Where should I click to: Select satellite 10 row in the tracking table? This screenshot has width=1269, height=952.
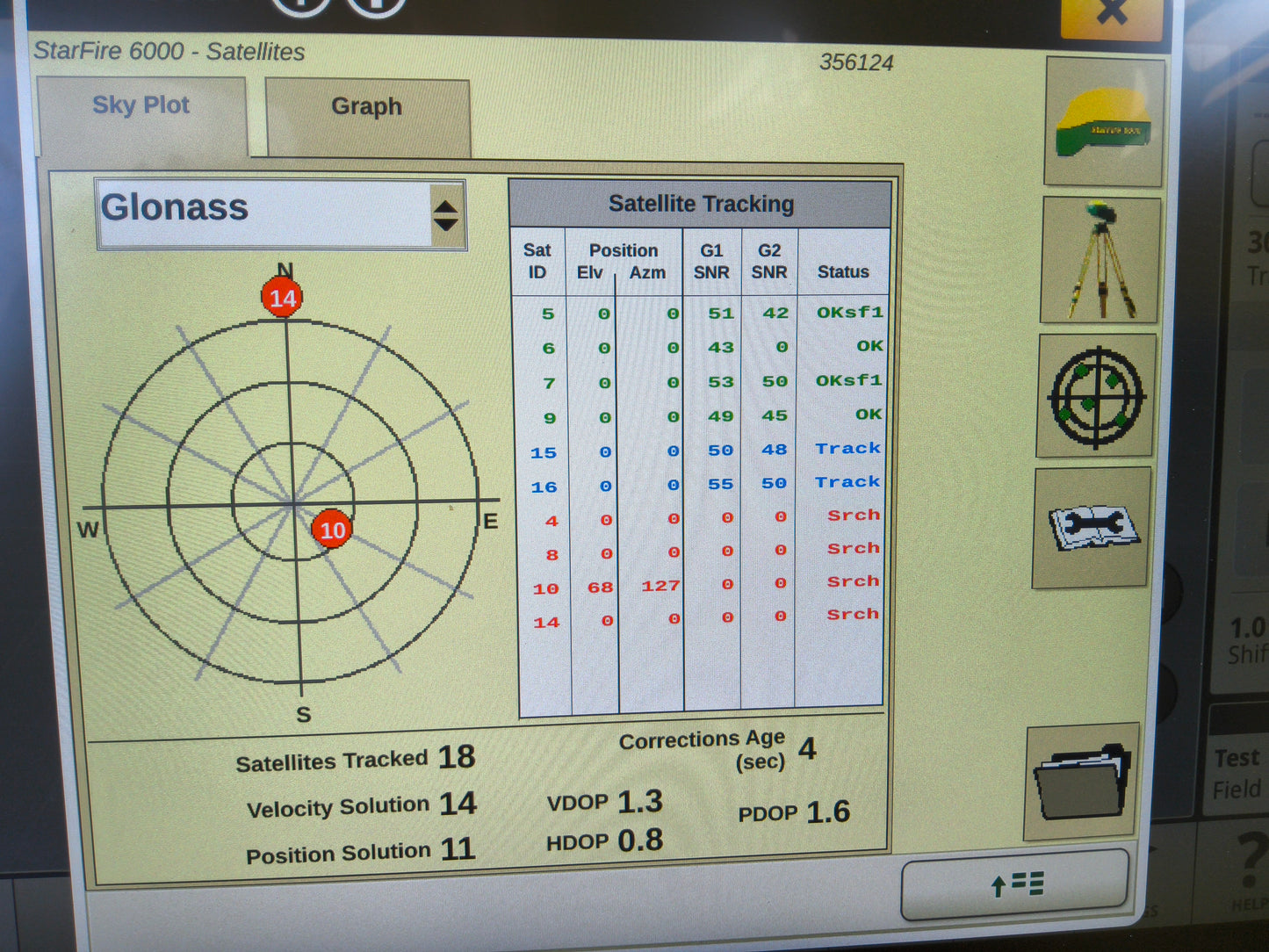click(703, 584)
